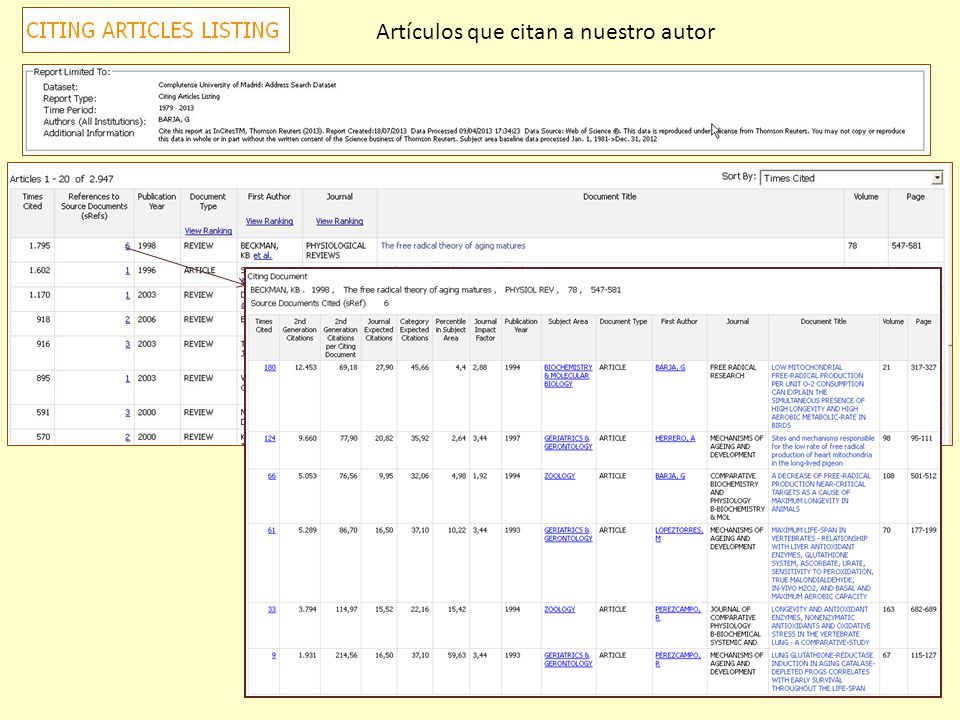
Task: Open sRefs link 3 in the 916 row
Action: tap(127, 343)
